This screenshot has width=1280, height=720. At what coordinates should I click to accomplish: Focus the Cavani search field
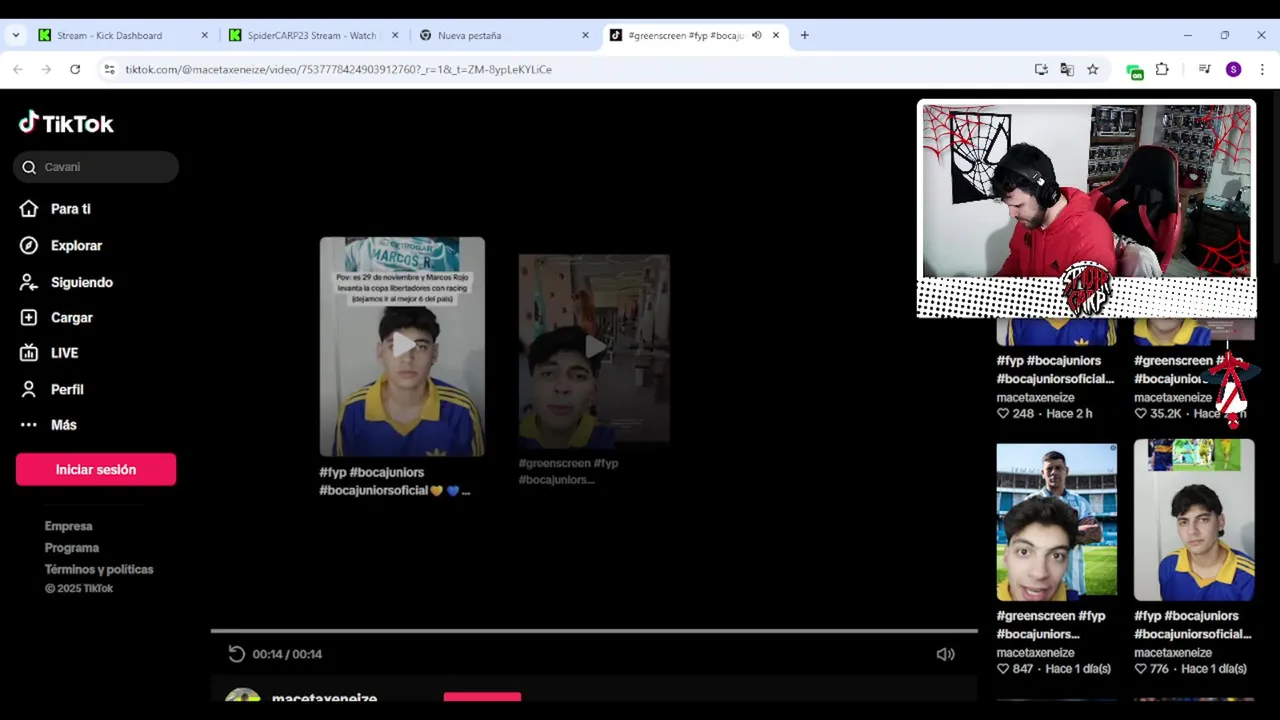(96, 167)
